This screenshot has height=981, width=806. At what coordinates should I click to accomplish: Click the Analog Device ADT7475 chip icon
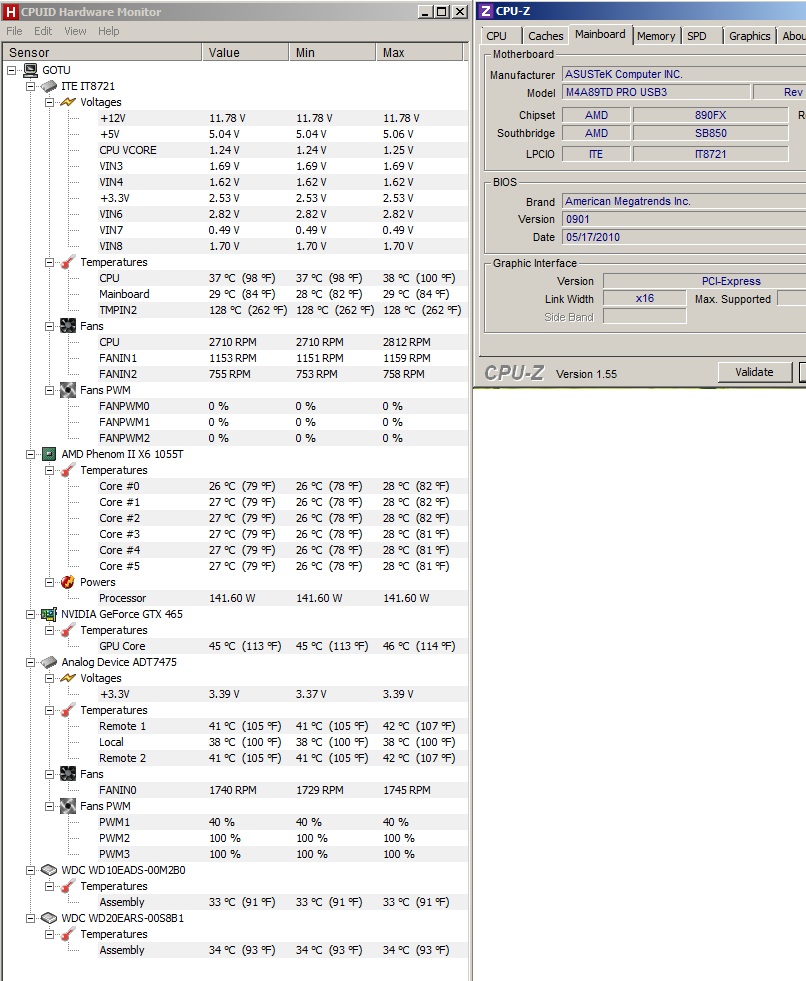tap(49, 662)
